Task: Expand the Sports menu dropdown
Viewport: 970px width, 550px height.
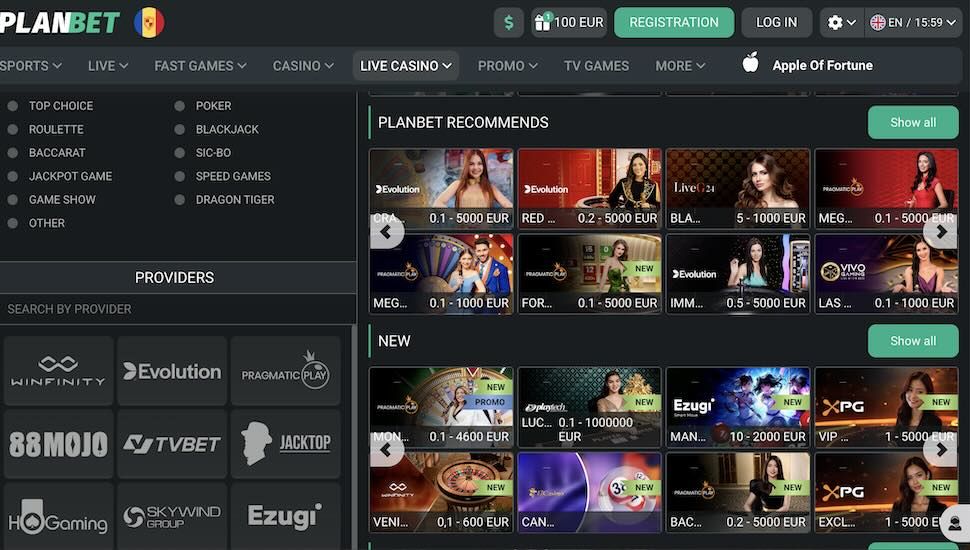Action: (30, 66)
